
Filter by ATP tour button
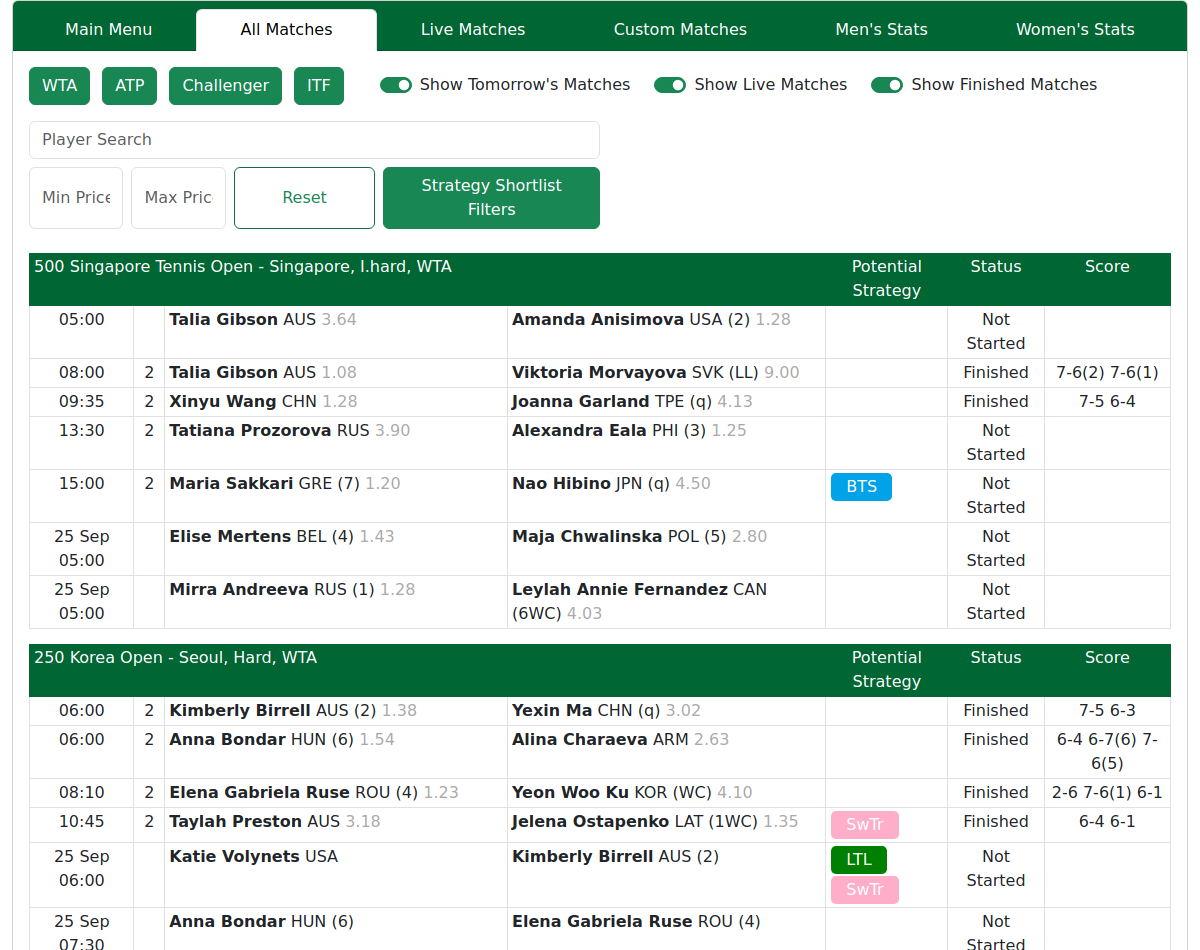point(130,86)
